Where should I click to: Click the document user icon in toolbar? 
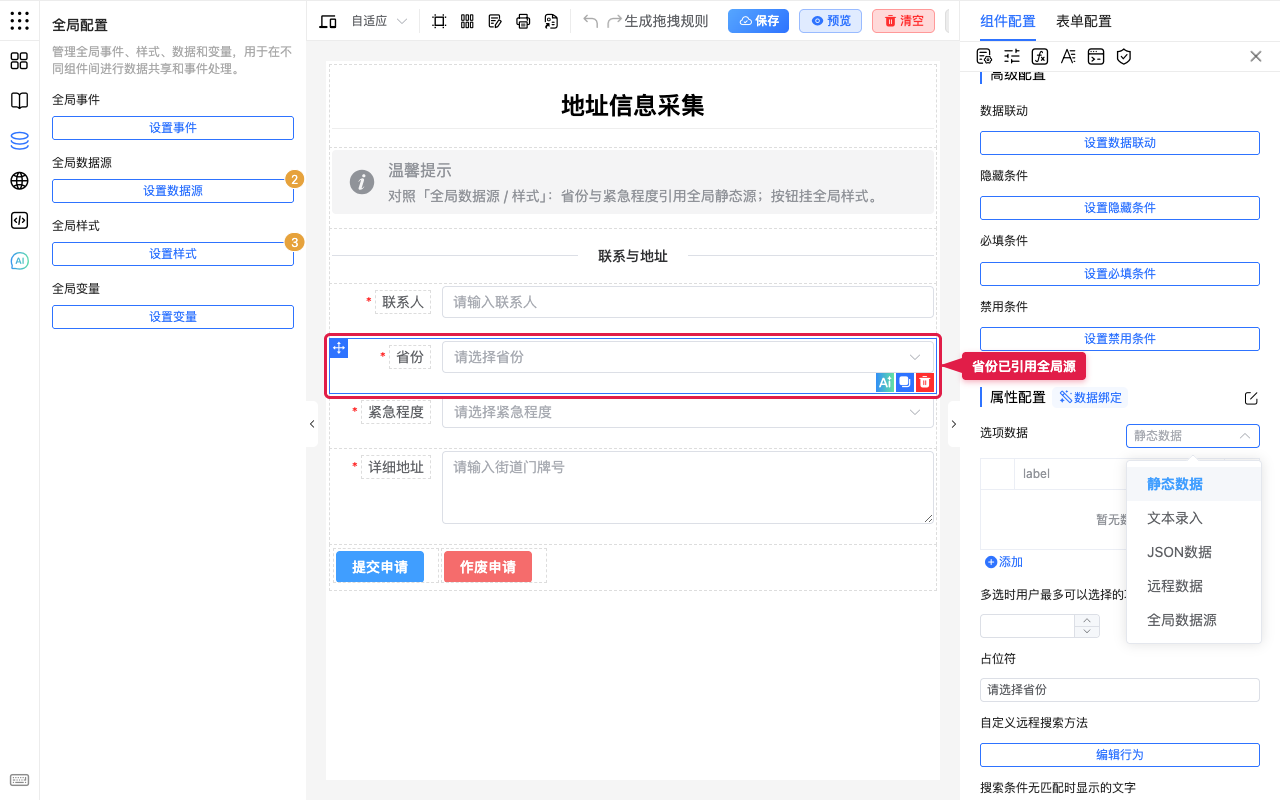pyautogui.click(x=551, y=21)
